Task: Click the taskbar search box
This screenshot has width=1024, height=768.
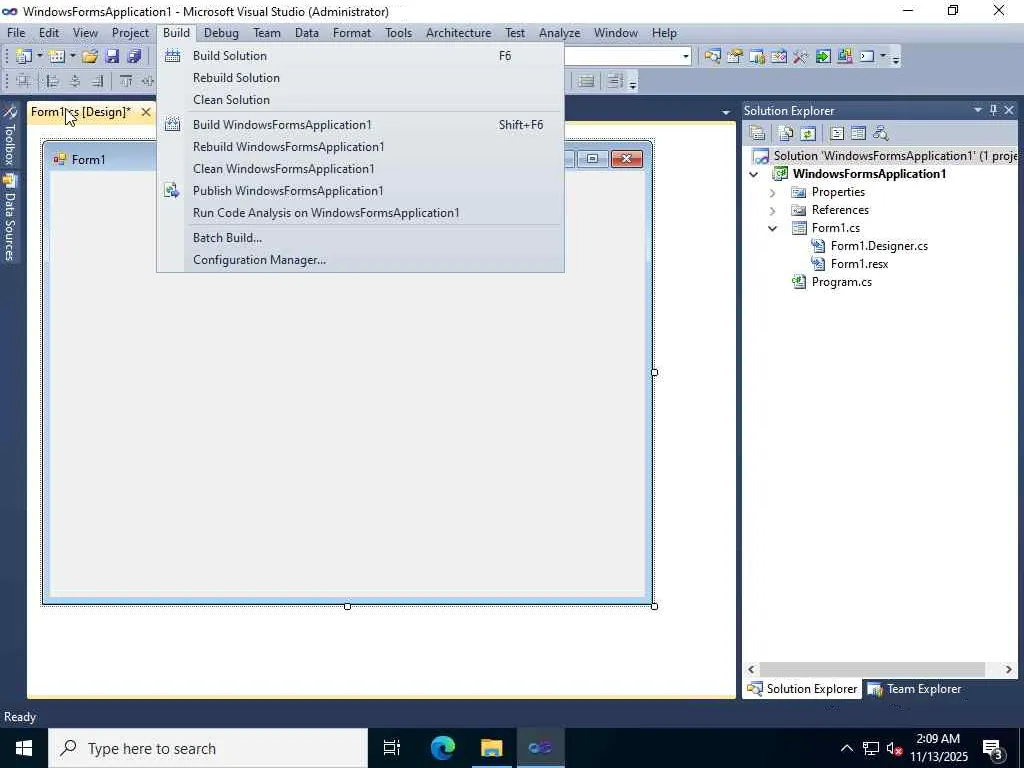Action: pos(208,748)
